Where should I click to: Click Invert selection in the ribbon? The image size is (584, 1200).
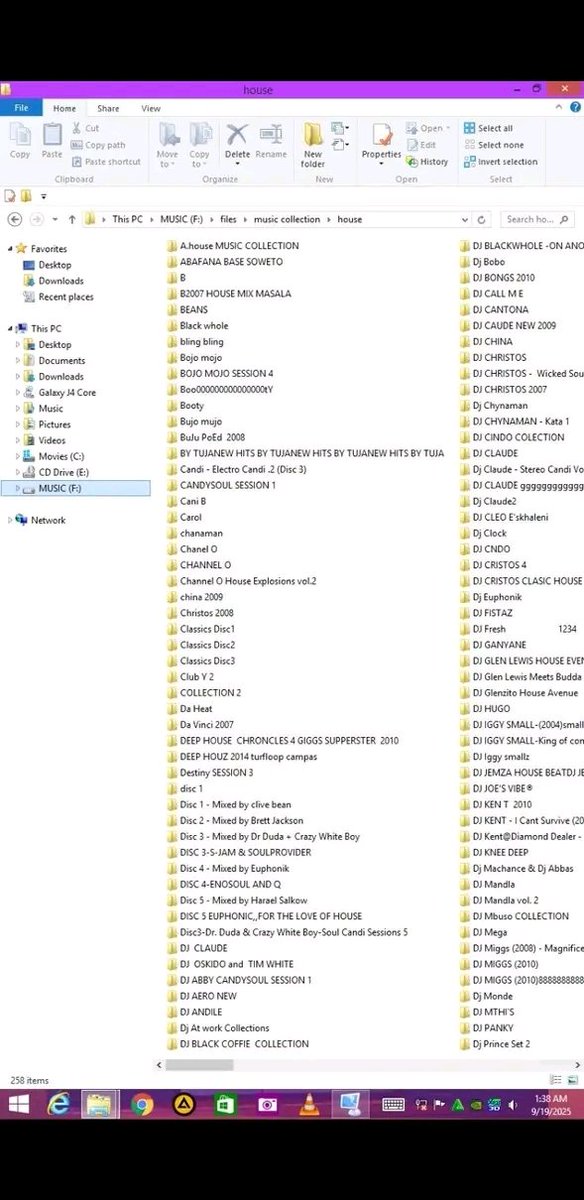(500, 161)
